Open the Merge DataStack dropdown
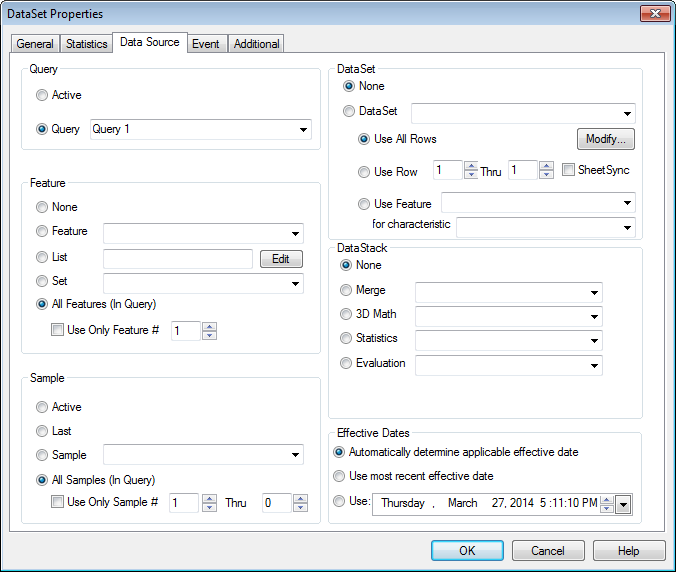676x572 pixels. pos(594,292)
